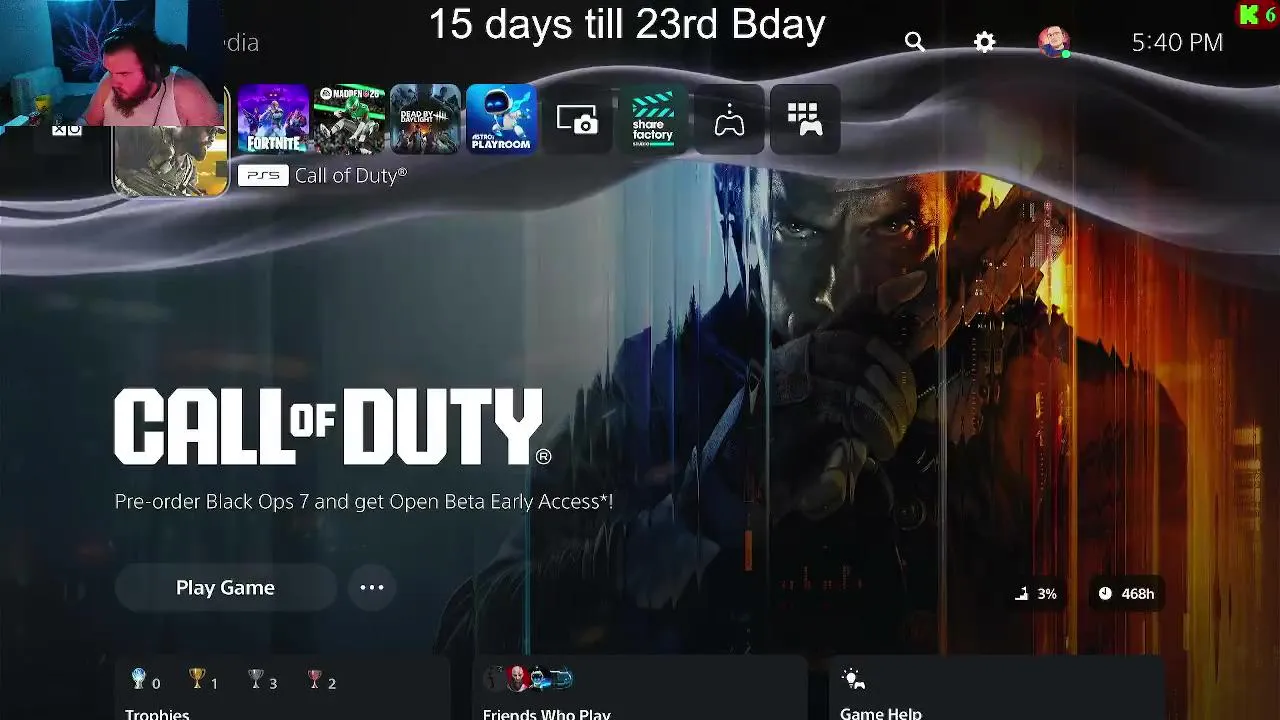Viewport: 1280px width, 720px height.
Task: Open the Fortnite game tile
Action: (273, 119)
